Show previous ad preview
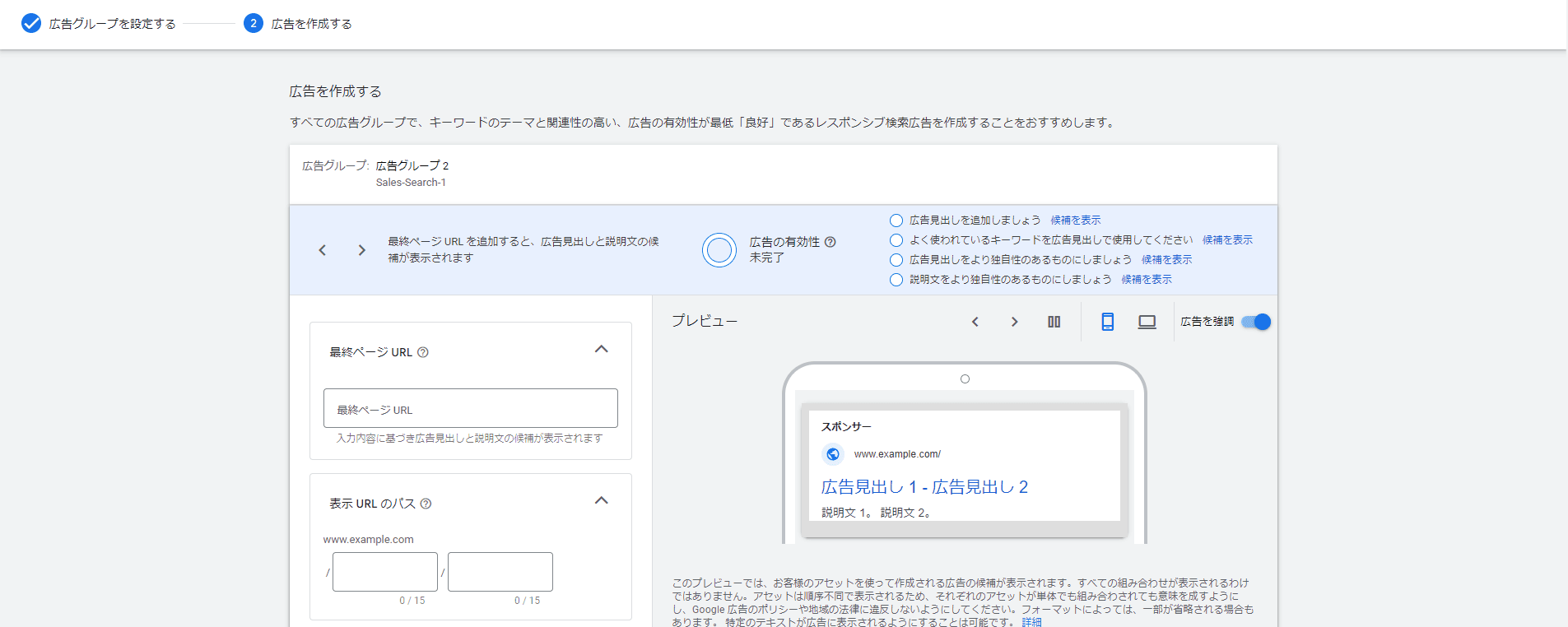The image size is (1568, 627). [x=975, y=322]
